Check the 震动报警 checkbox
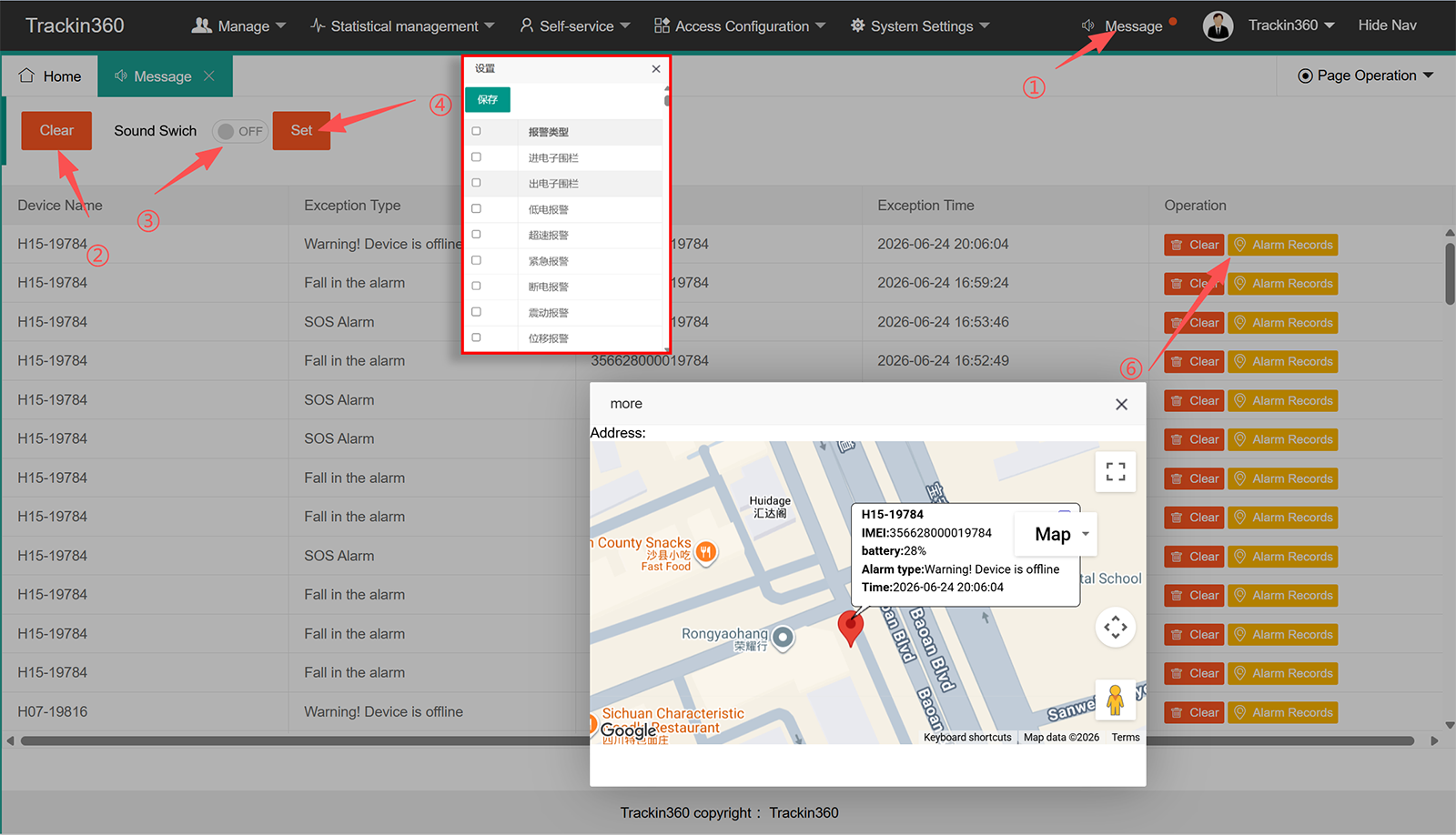This screenshot has width=1456, height=835. coord(476,311)
